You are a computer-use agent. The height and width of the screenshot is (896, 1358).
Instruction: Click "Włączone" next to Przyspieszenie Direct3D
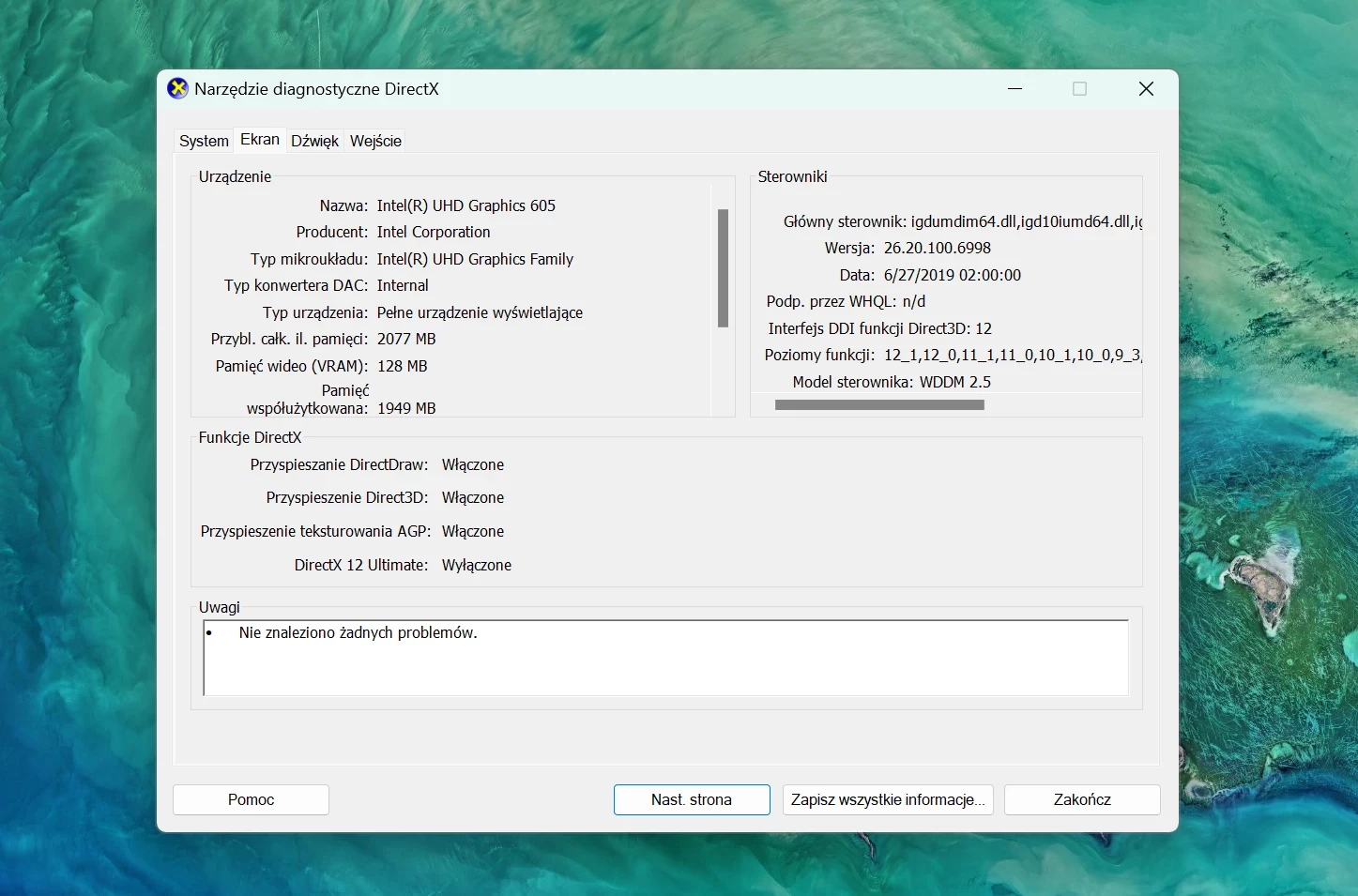(473, 497)
